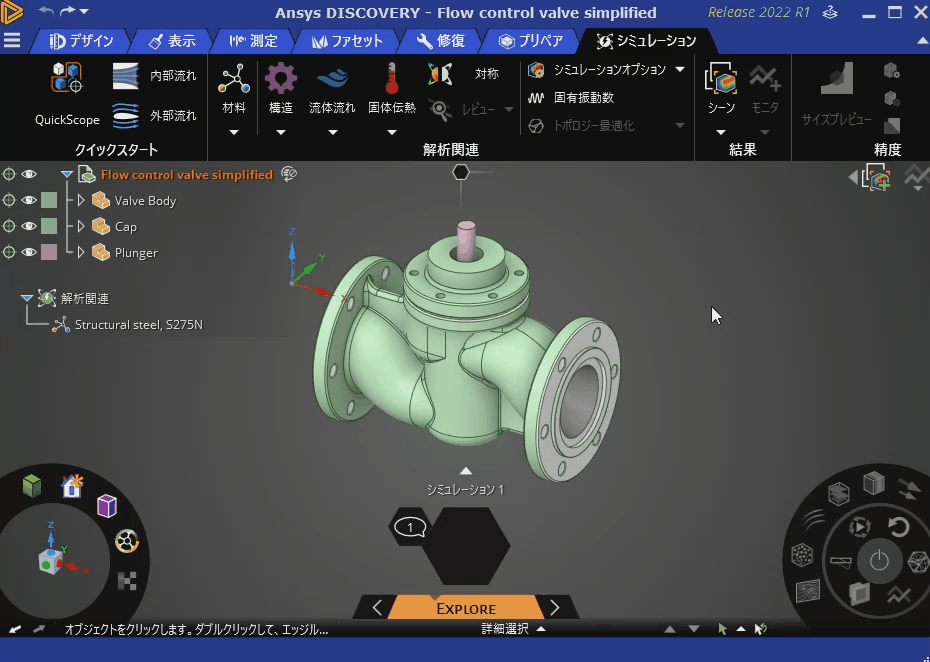Click the シーン scene icon
The image size is (930, 662).
(x=721, y=79)
